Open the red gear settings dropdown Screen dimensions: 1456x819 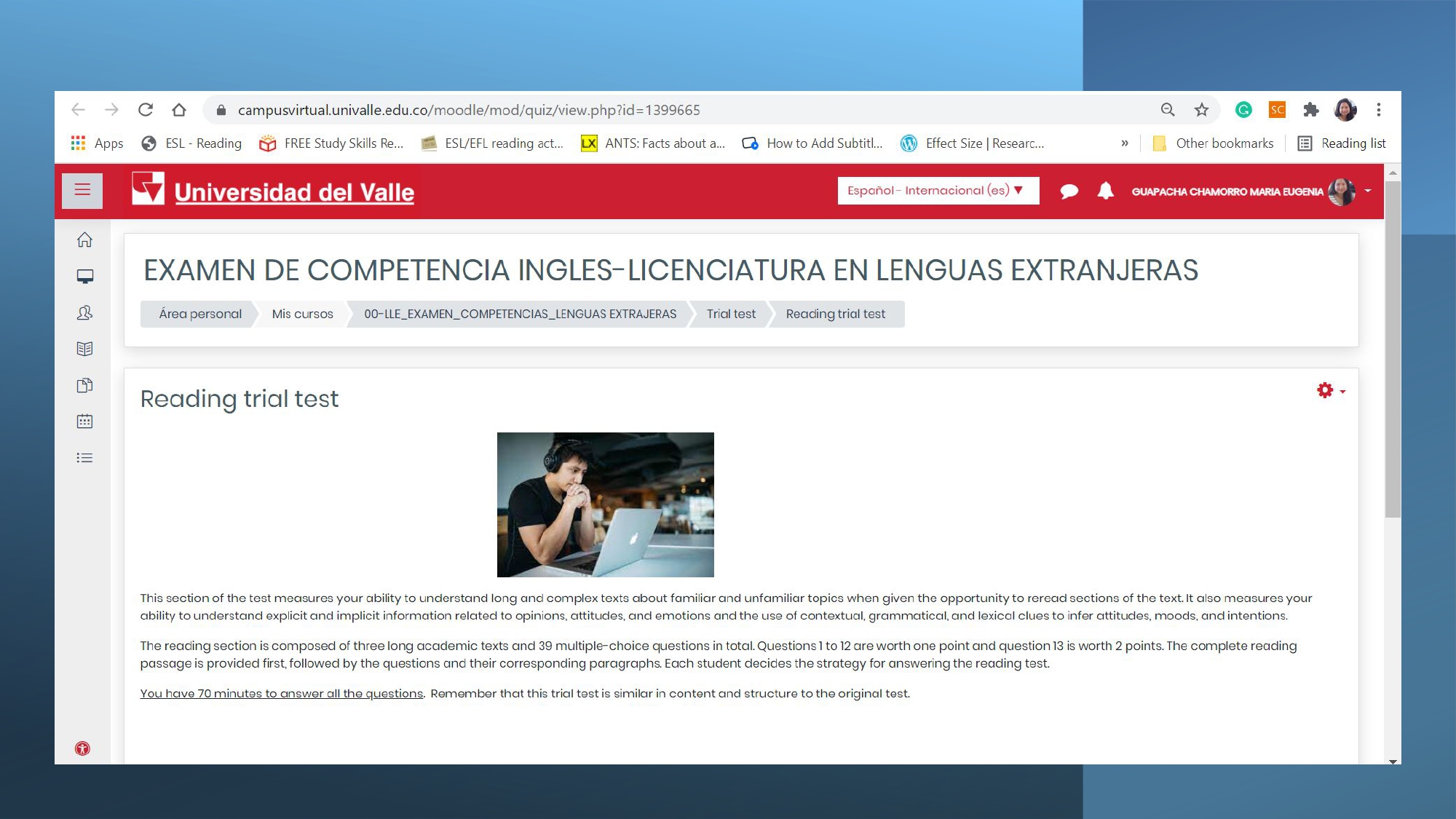click(x=1330, y=391)
